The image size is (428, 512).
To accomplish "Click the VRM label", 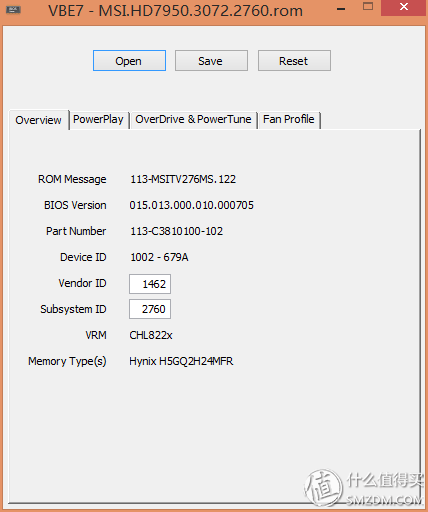I will pyautogui.click(x=96, y=335).
